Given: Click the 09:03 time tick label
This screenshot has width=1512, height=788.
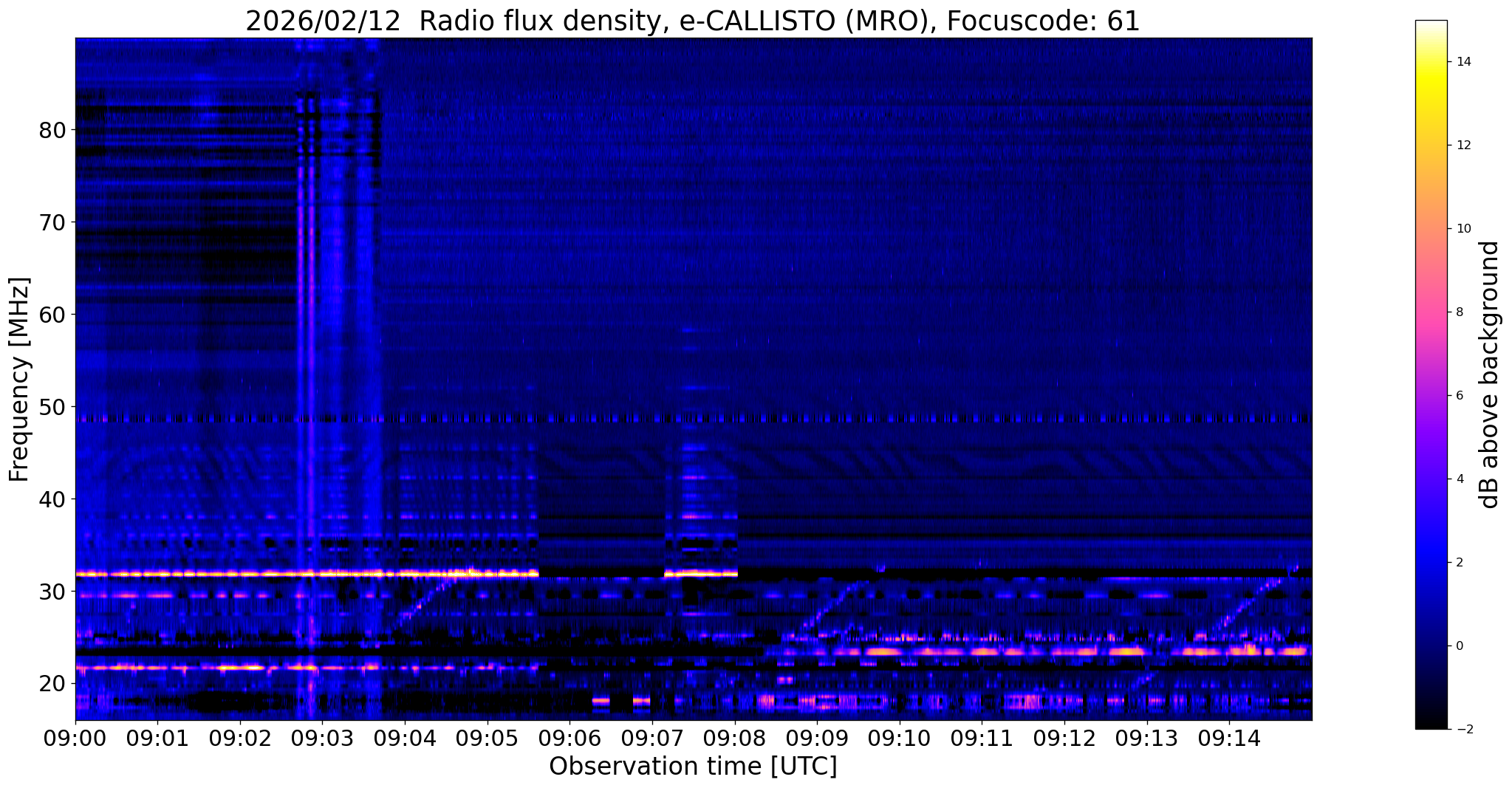Looking at the screenshot, I should click(322, 739).
